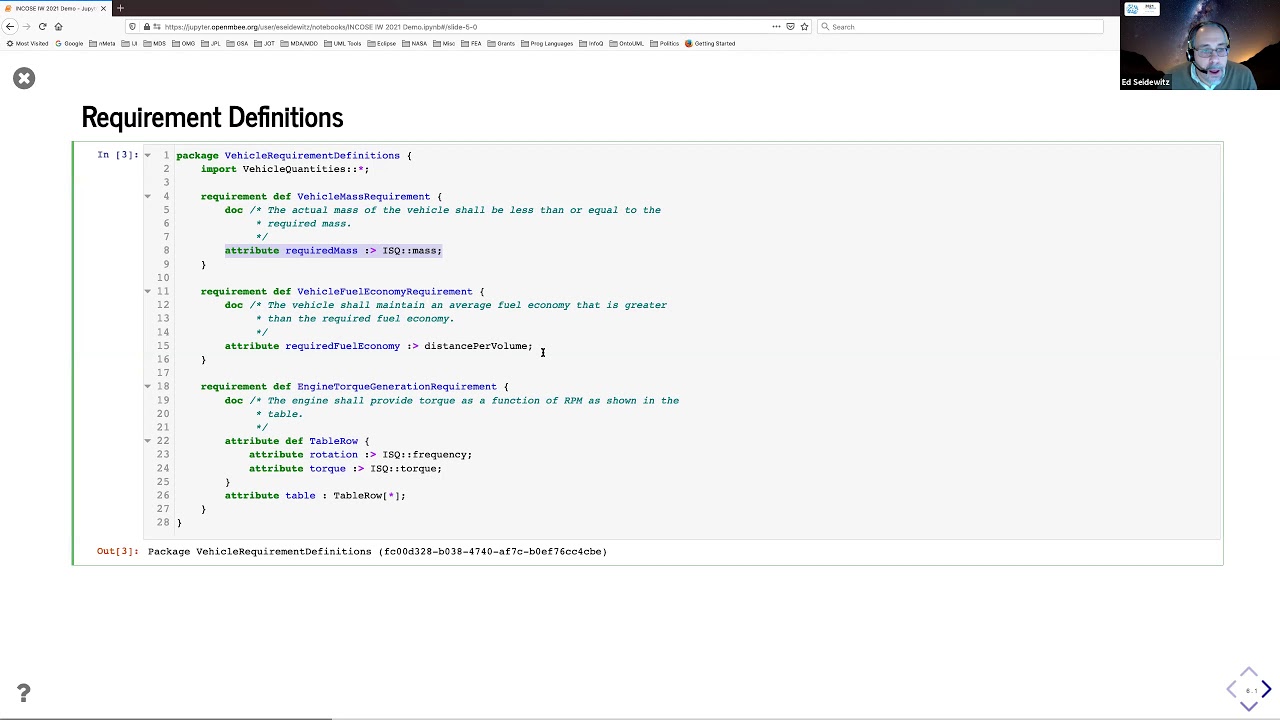Viewport: 1280px width, 720px height.
Task: Open tracking protection shield panel
Action: point(133,27)
